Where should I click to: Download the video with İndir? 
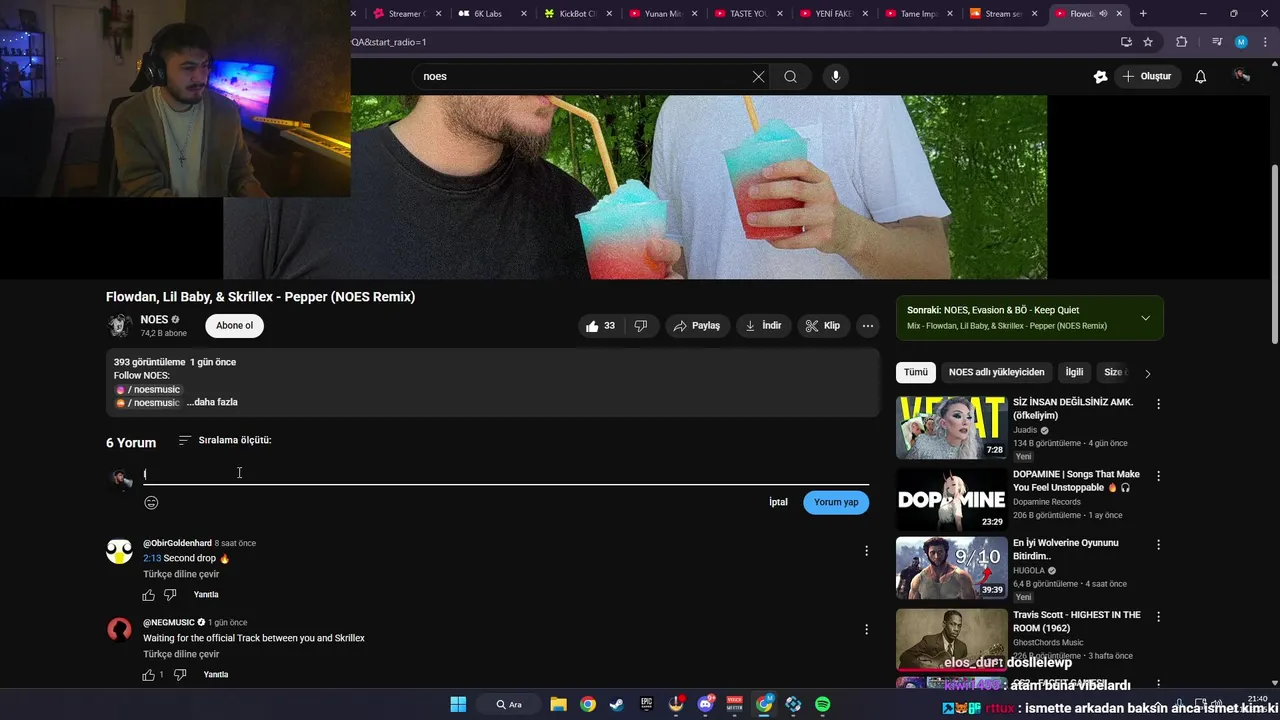tap(763, 326)
